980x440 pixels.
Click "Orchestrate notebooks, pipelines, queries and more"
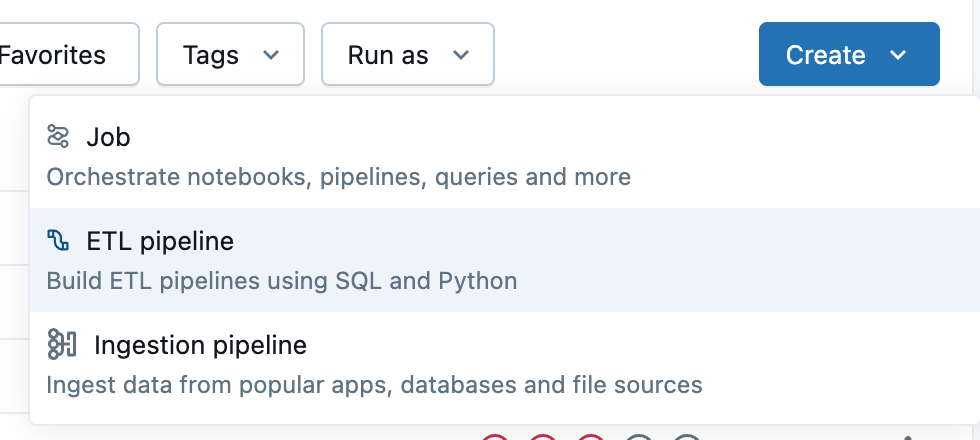pyautogui.click(x=338, y=177)
